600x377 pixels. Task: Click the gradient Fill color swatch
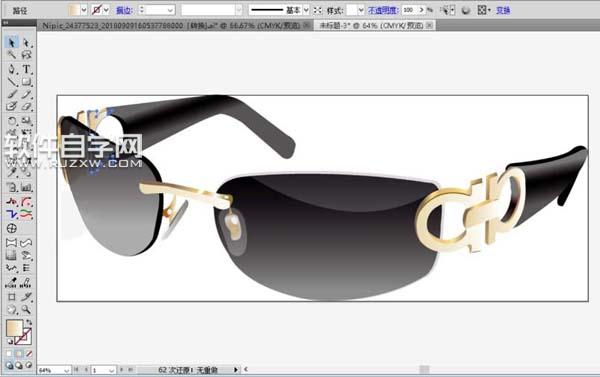tap(14, 328)
